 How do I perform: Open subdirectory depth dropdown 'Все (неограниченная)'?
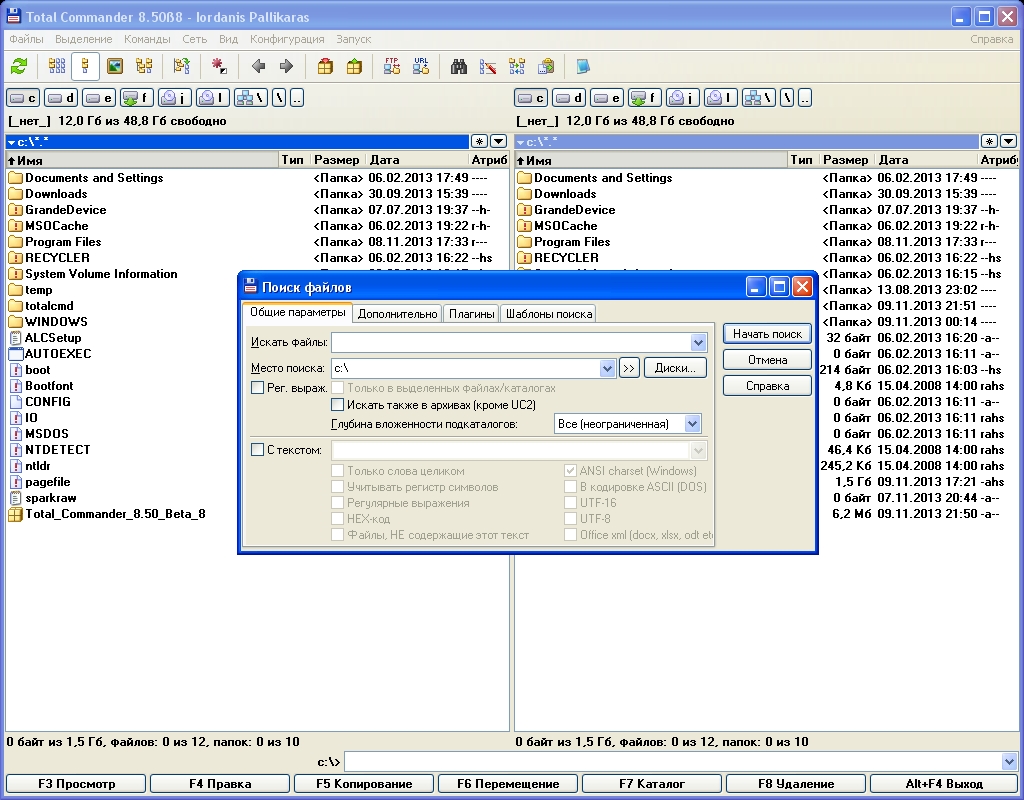tap(693, 424)
